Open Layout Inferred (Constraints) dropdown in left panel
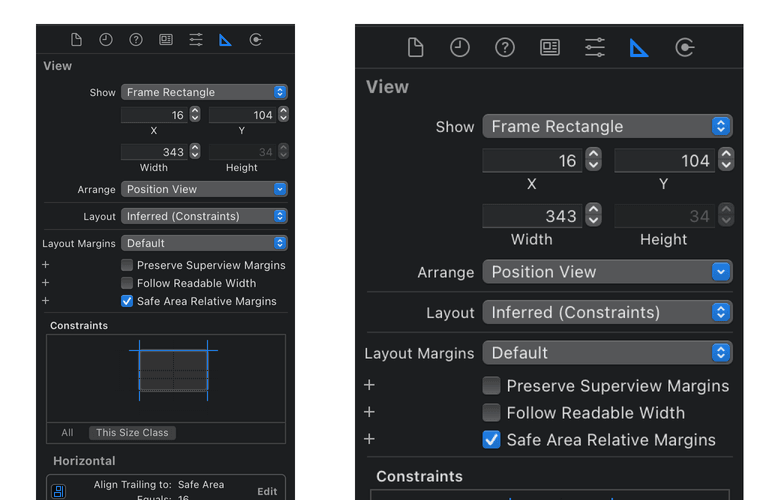This screenshot has height=500, width=780. [x=204, y=216]
